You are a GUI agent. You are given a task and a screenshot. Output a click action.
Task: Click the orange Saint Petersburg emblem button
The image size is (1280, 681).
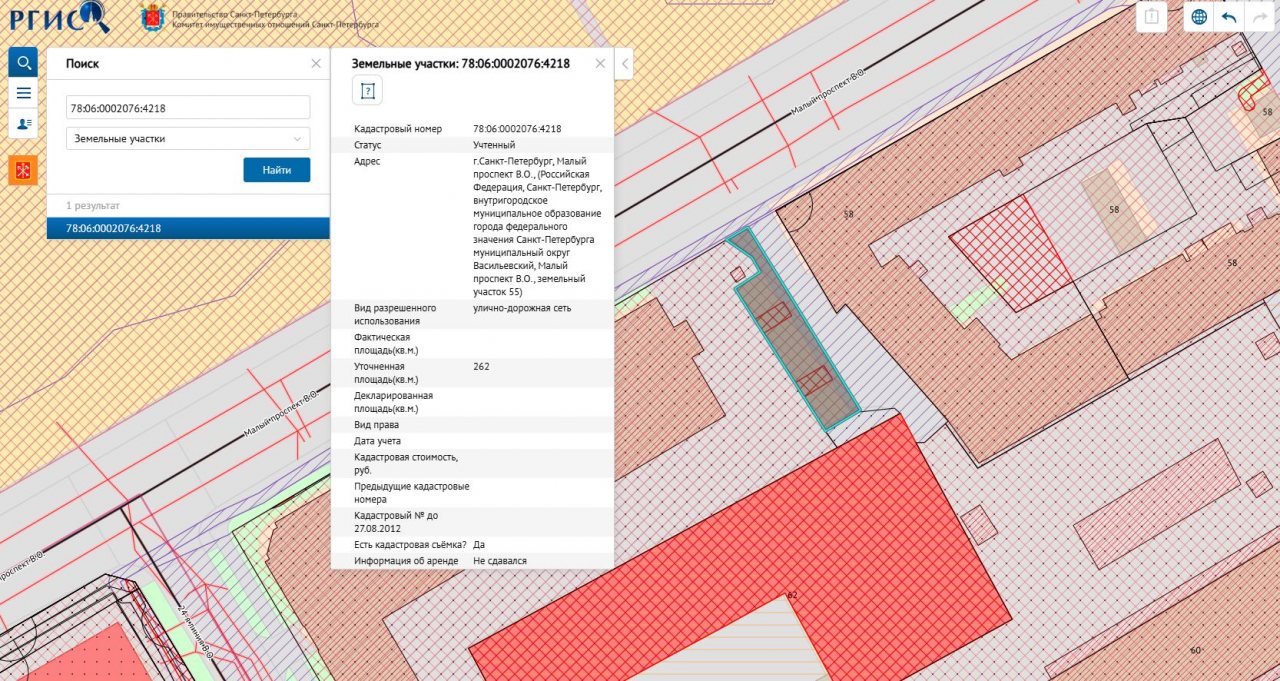(x=23, y=170)
